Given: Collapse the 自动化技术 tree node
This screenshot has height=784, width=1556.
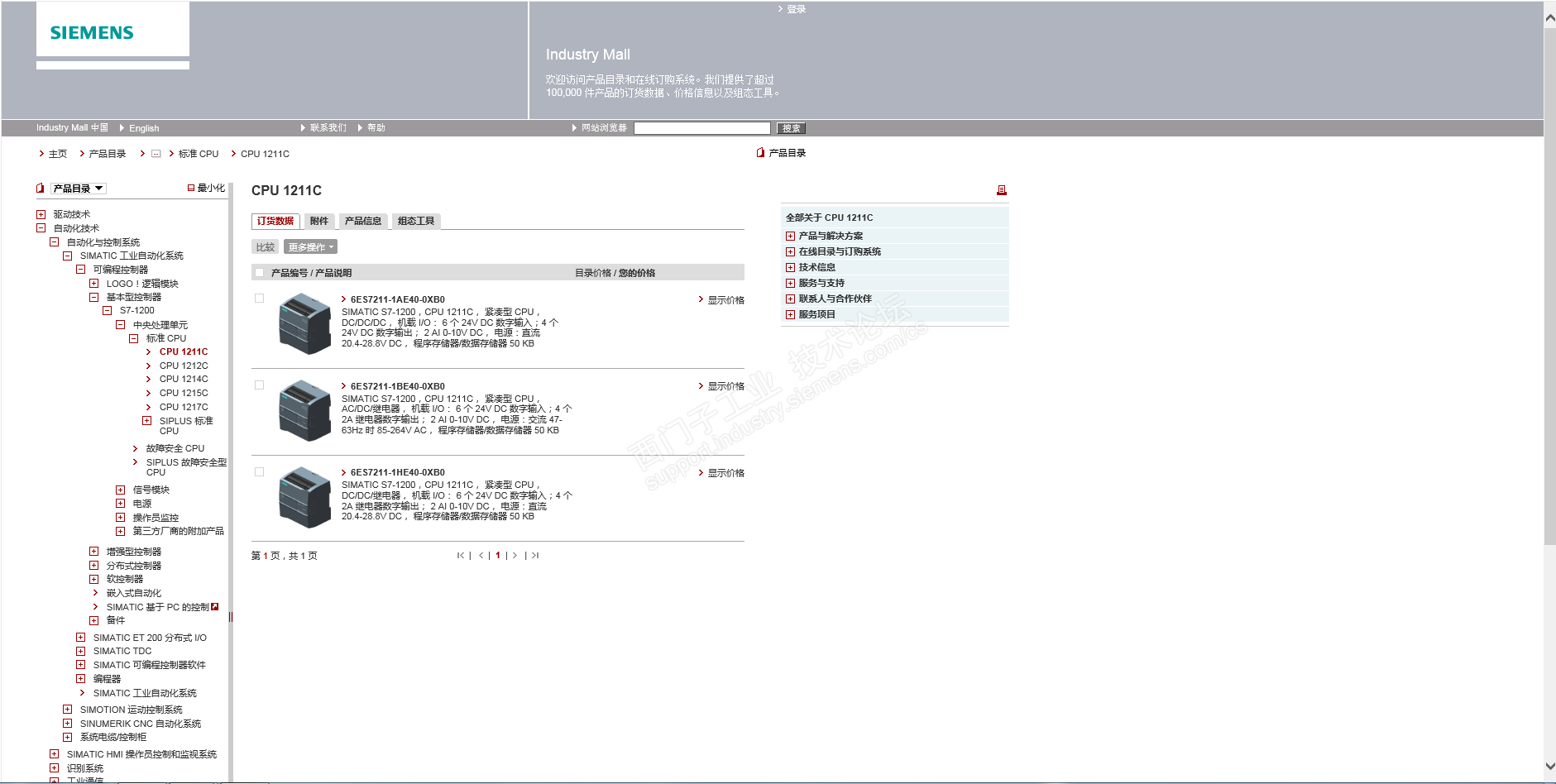Looking at the screenshot, I should pyautogui.click(x=41, y=228).
